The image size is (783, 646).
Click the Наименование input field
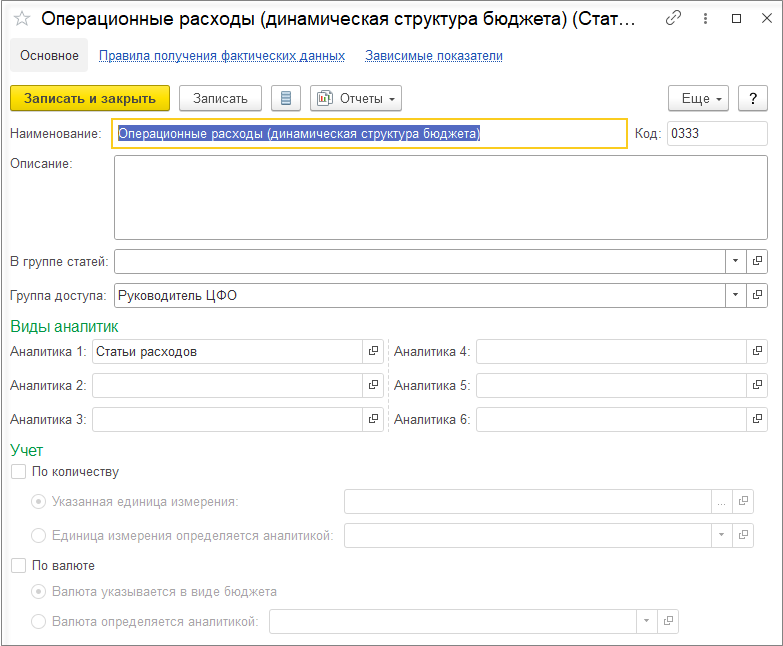370,133
